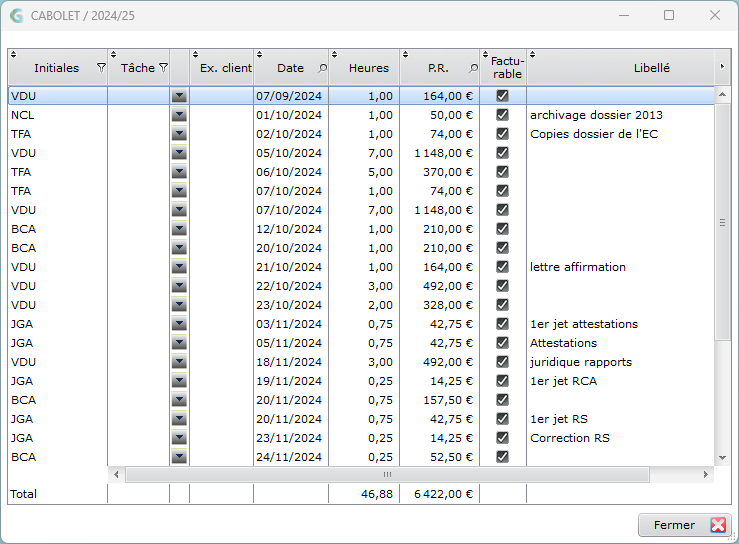Click the Ex. client column header

pyautogui.click(x=222, y=68)
